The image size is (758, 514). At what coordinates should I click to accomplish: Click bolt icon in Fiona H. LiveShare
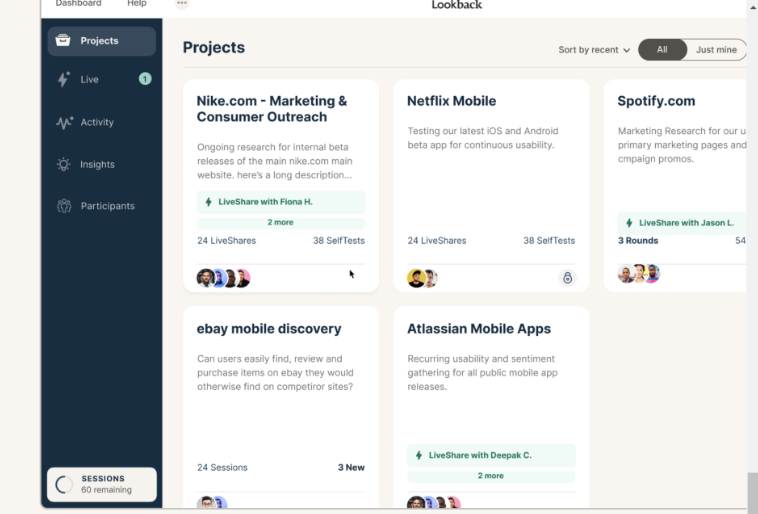coord(208,202)
